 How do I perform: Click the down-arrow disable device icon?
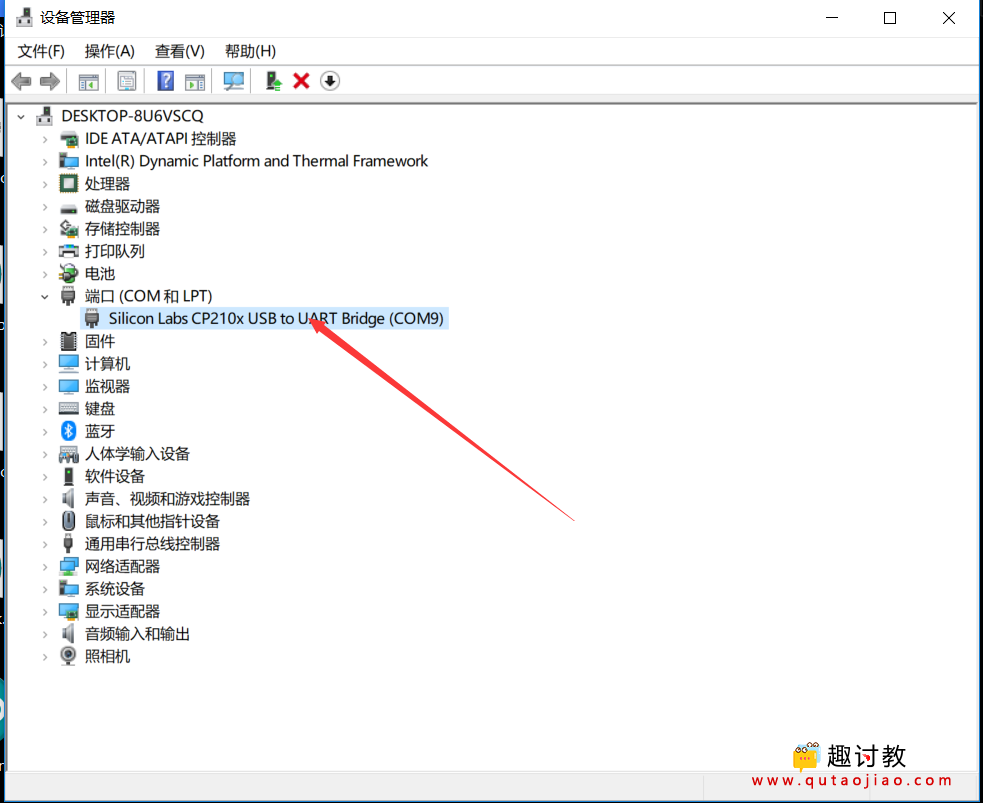pyautogui.click(x=330, y=81)
